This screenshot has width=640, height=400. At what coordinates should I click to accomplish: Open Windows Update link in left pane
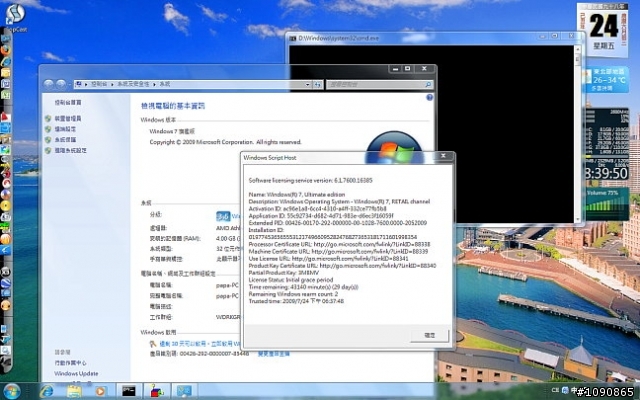tap(76, 373)
